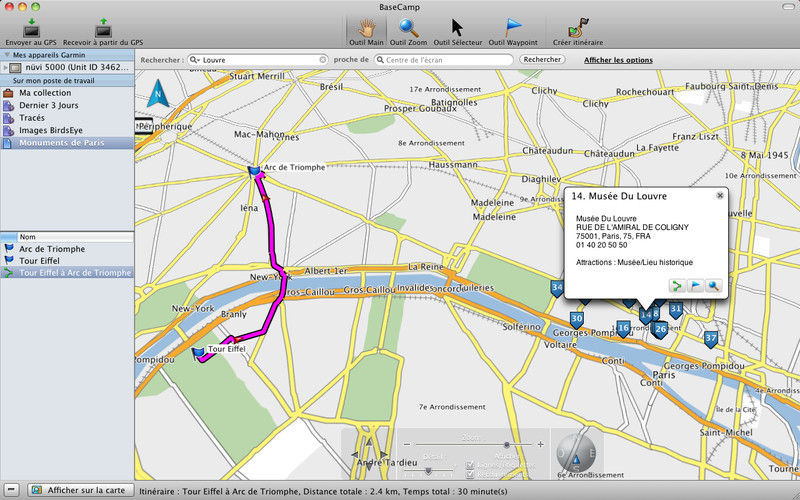This screenshot has width=800, height=500.
Task: Click the Créer itinéraire toolbar icon
Action: pos(578,28)
